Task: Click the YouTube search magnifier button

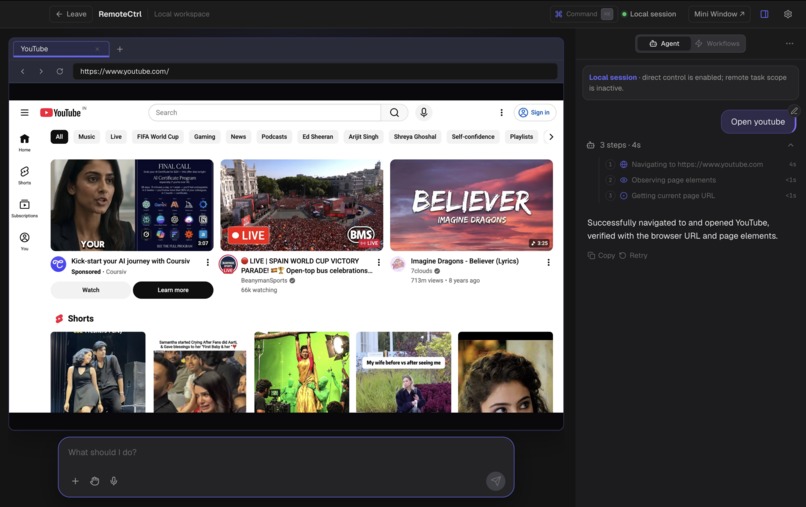Action: tap(394, 113)
